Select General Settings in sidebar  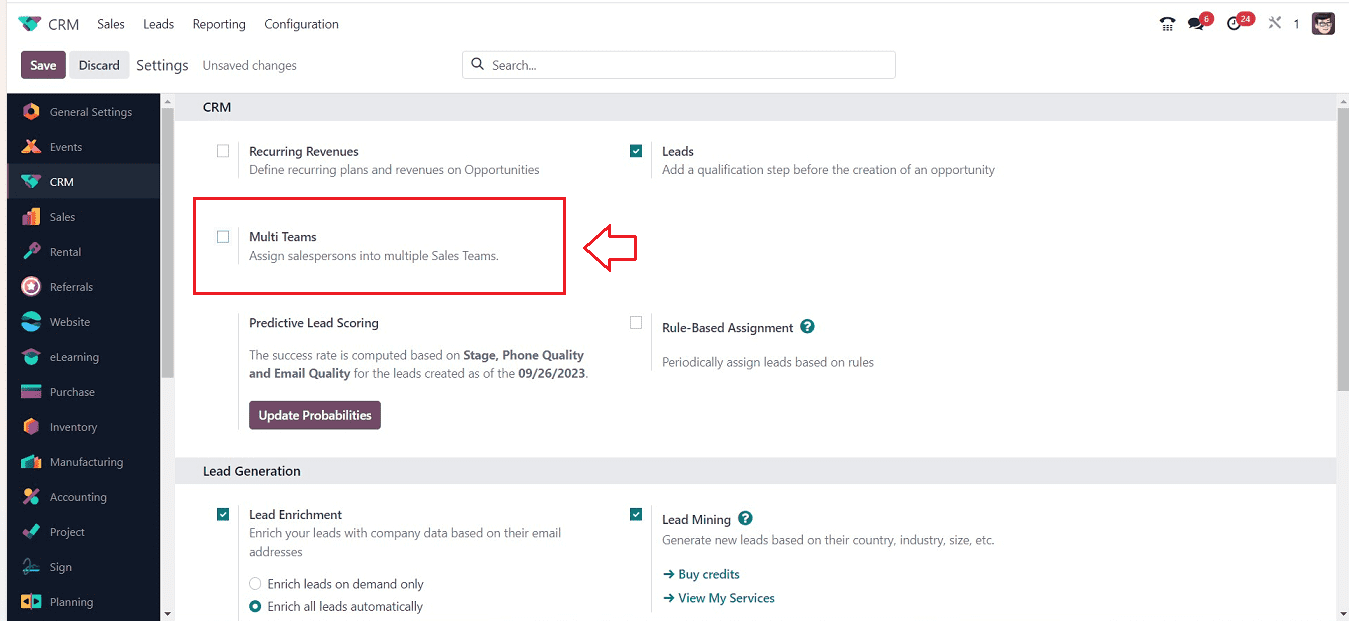coord(90,112)
